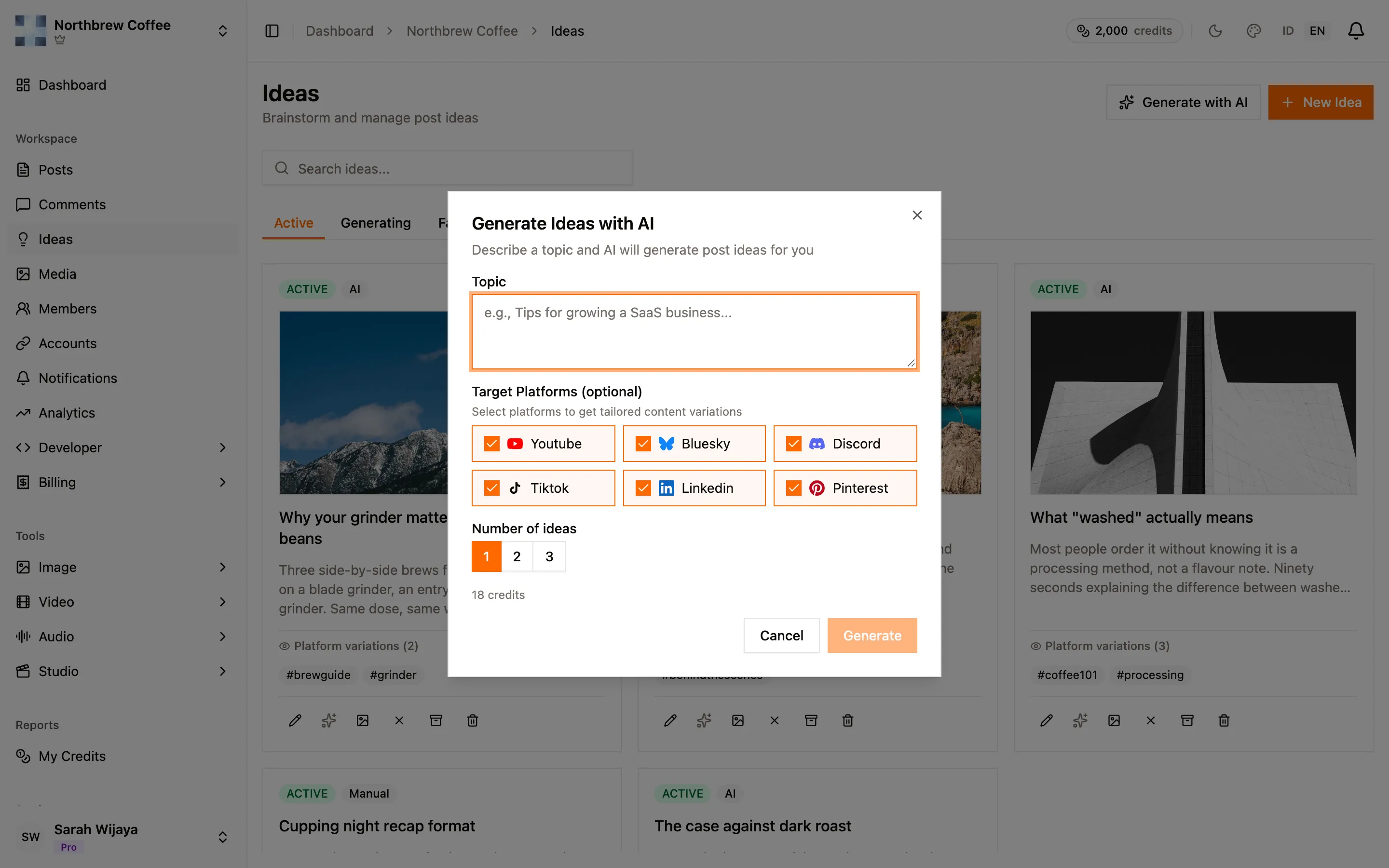1389x868 pixels.
Task: Follow the Dashboard breadcrumb link
Action: pyautogui.click(x=339, y=31)
